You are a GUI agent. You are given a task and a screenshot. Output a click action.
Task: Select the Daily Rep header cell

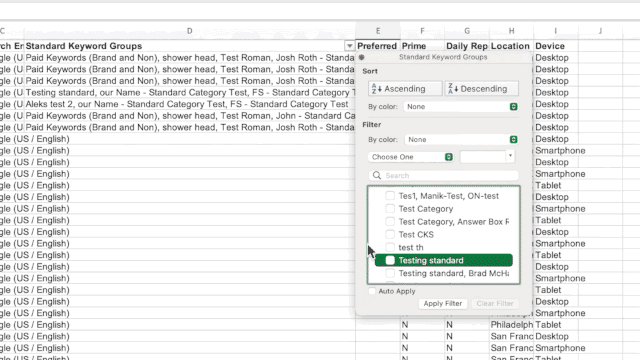pyautogui.click(x=467, y=46)
